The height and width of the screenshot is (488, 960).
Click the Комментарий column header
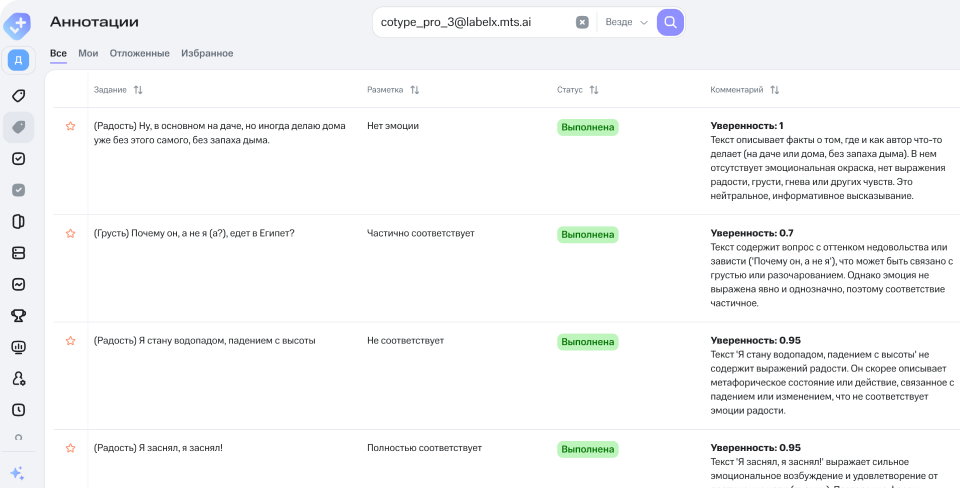click(x=737, y=90)
